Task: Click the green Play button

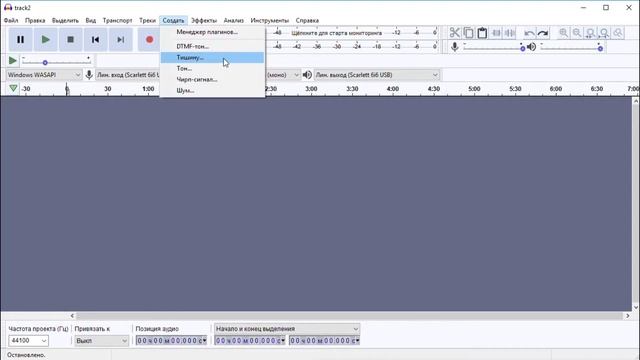Action: (46, 40)
